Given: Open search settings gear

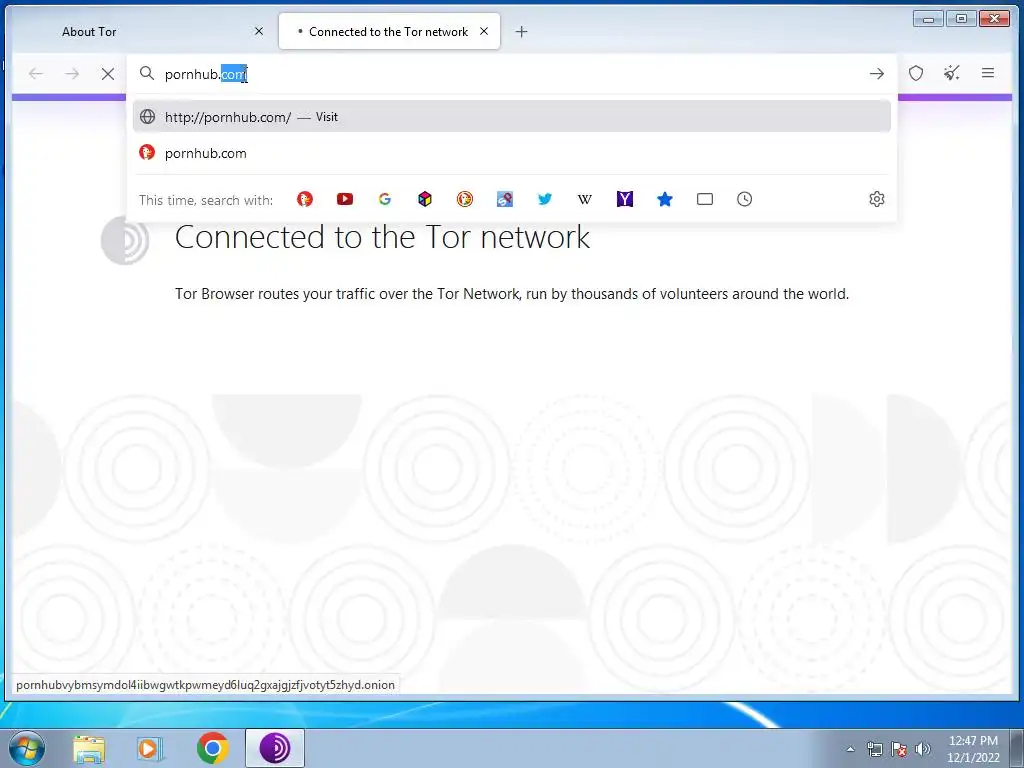Looking at the screenshot, I should coord(877,199).
